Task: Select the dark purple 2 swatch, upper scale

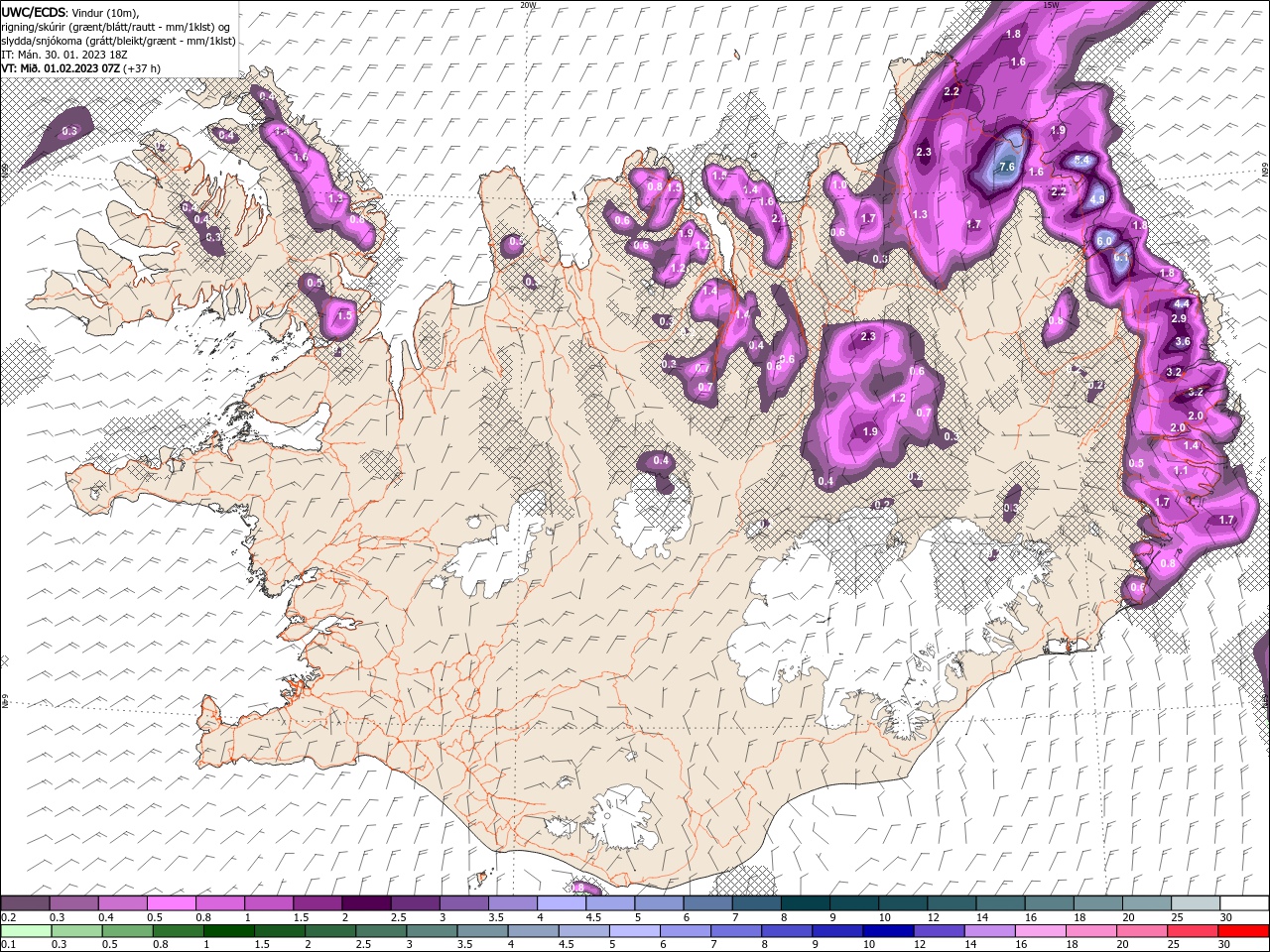Action: pyautogui.click(x=366, y=903)
